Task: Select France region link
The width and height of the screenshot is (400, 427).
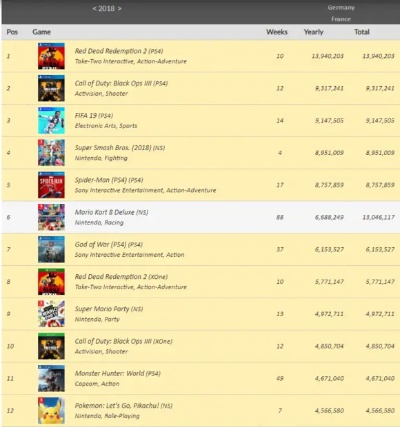Action: pyautogui.click(x=341, y=19)
